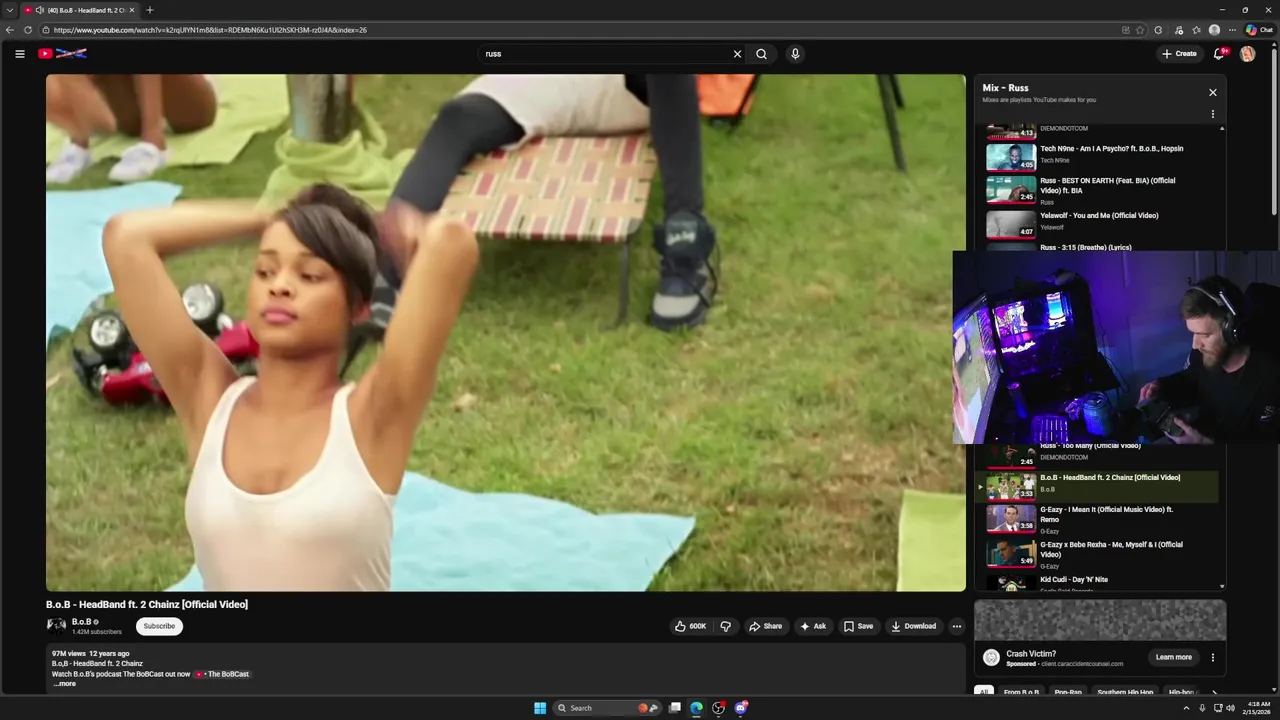Image resolution: width=1280 pixels, height=720 pixels.
Task: Open Copilot Chat button
Action: 1259,30
